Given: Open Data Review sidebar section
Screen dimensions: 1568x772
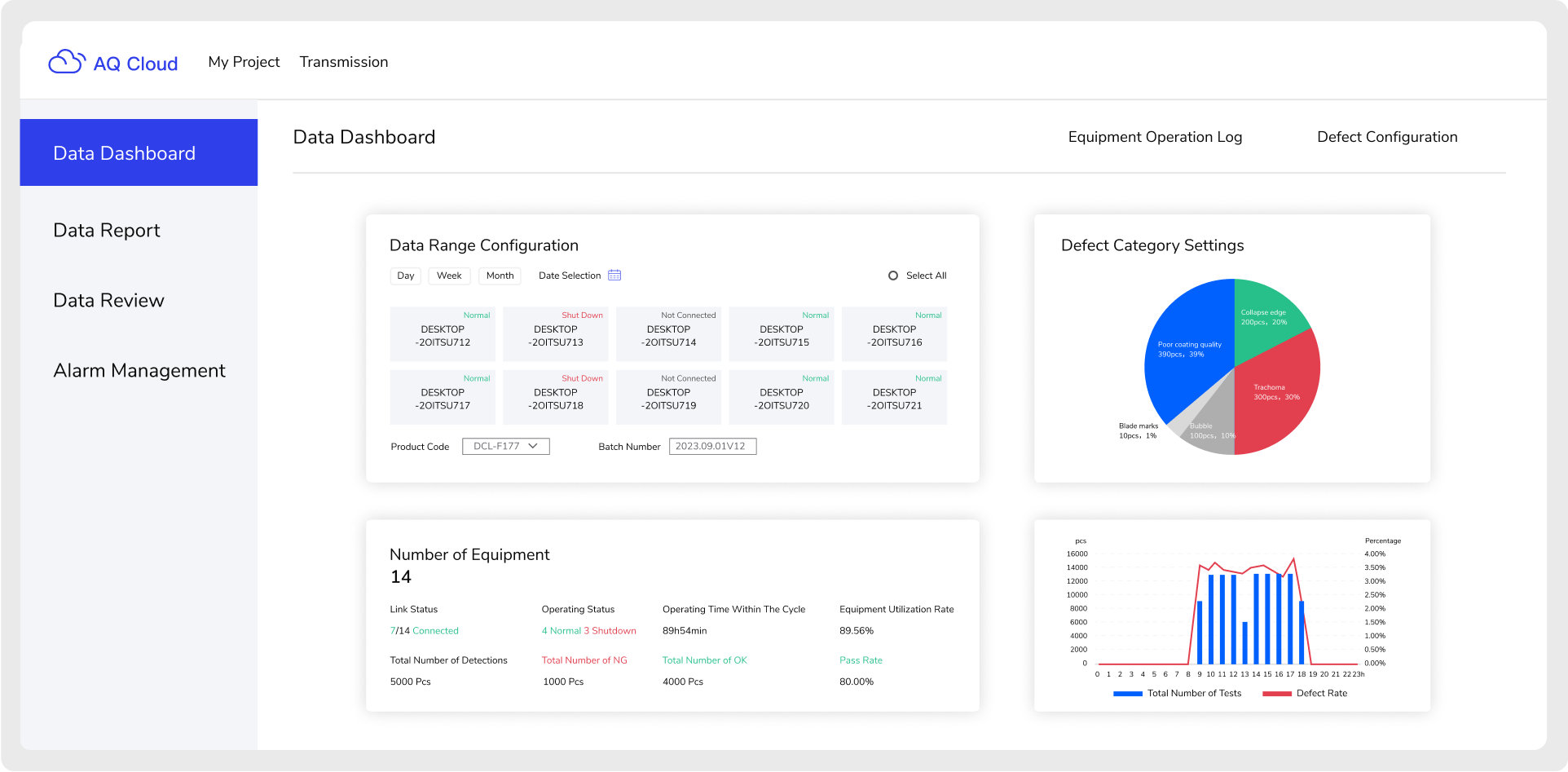Looking at the screenshot, I should (x=108, y=301).
